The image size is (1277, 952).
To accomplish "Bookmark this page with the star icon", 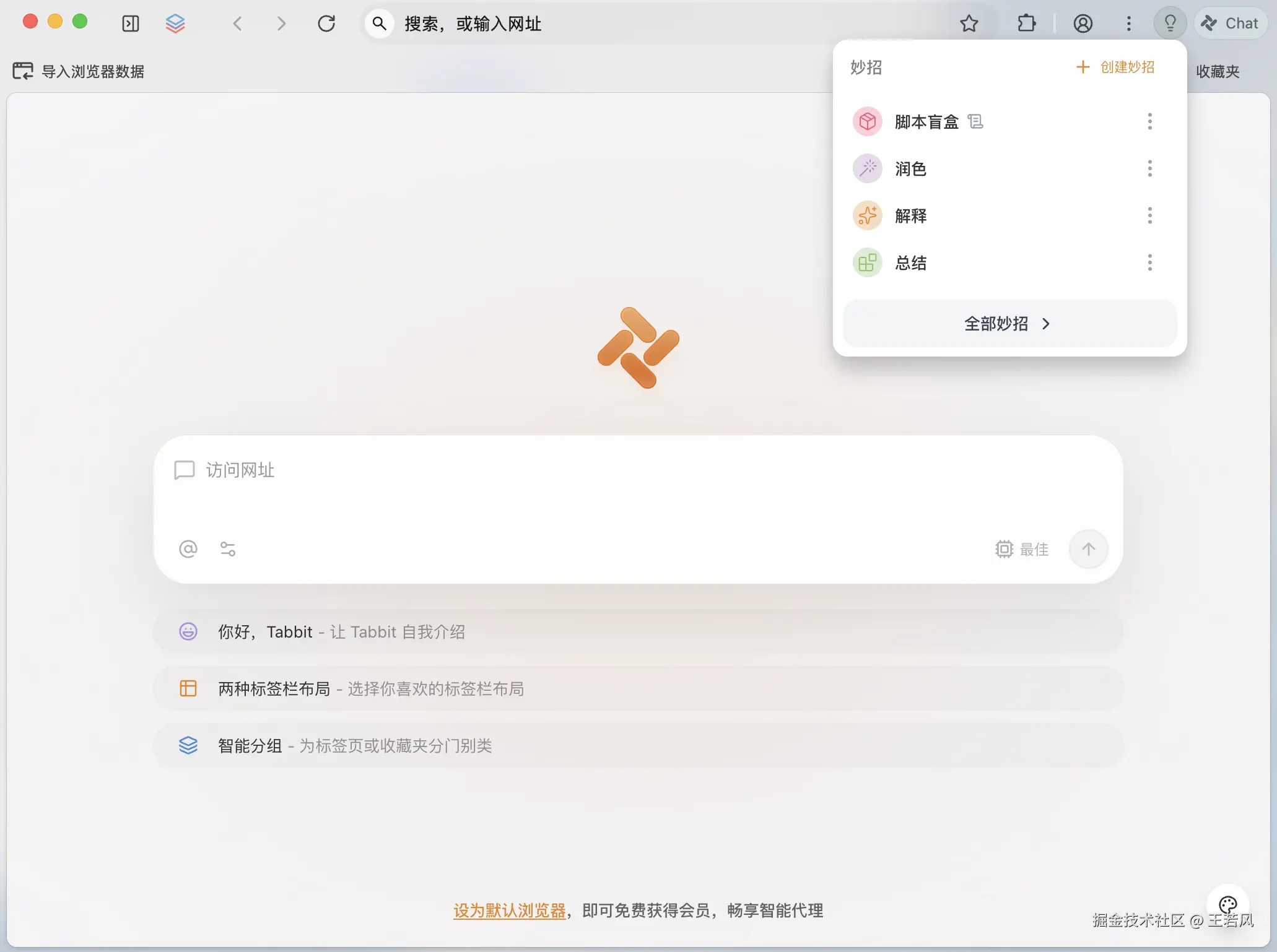I will (x=969, y=24).
